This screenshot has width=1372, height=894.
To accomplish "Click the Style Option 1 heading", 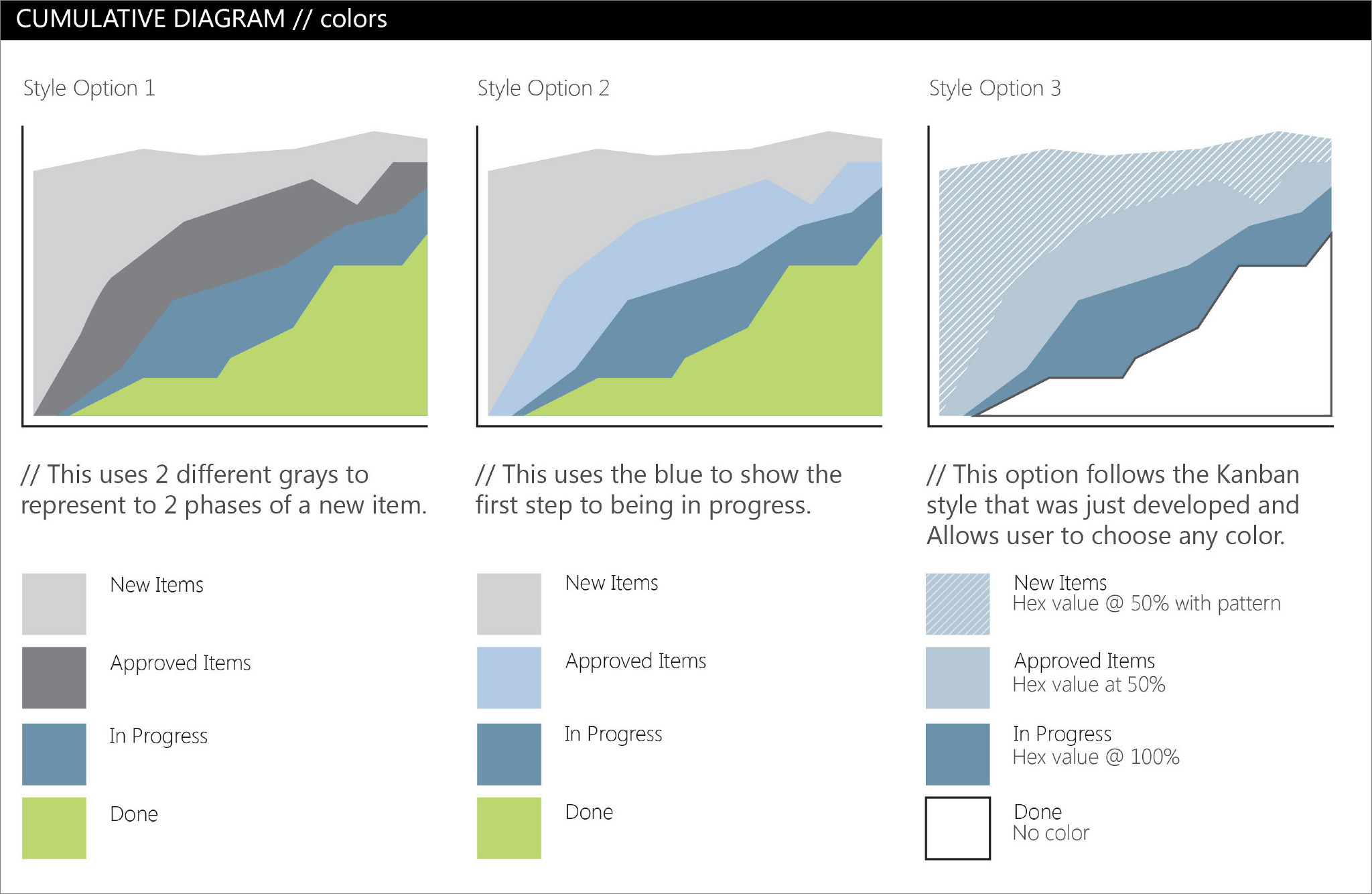I will 89,88.
